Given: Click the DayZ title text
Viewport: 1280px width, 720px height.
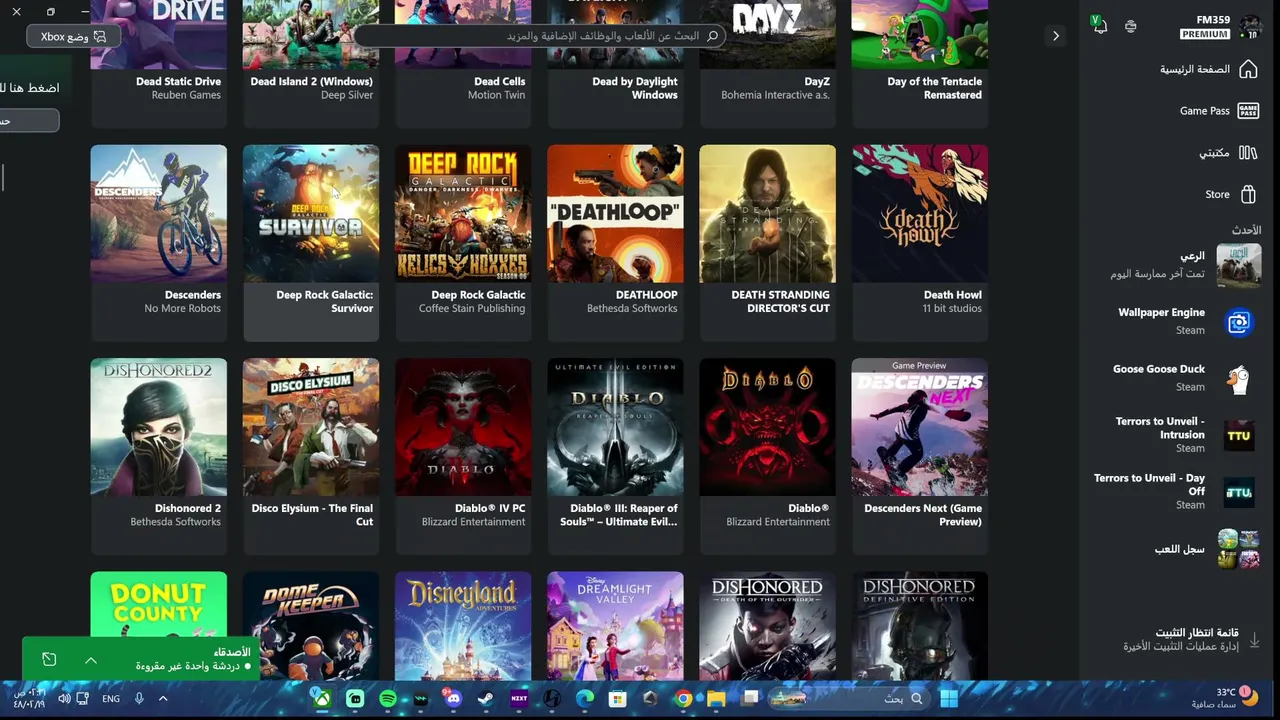Looking at the screenshot, I should tap(817, 82).
